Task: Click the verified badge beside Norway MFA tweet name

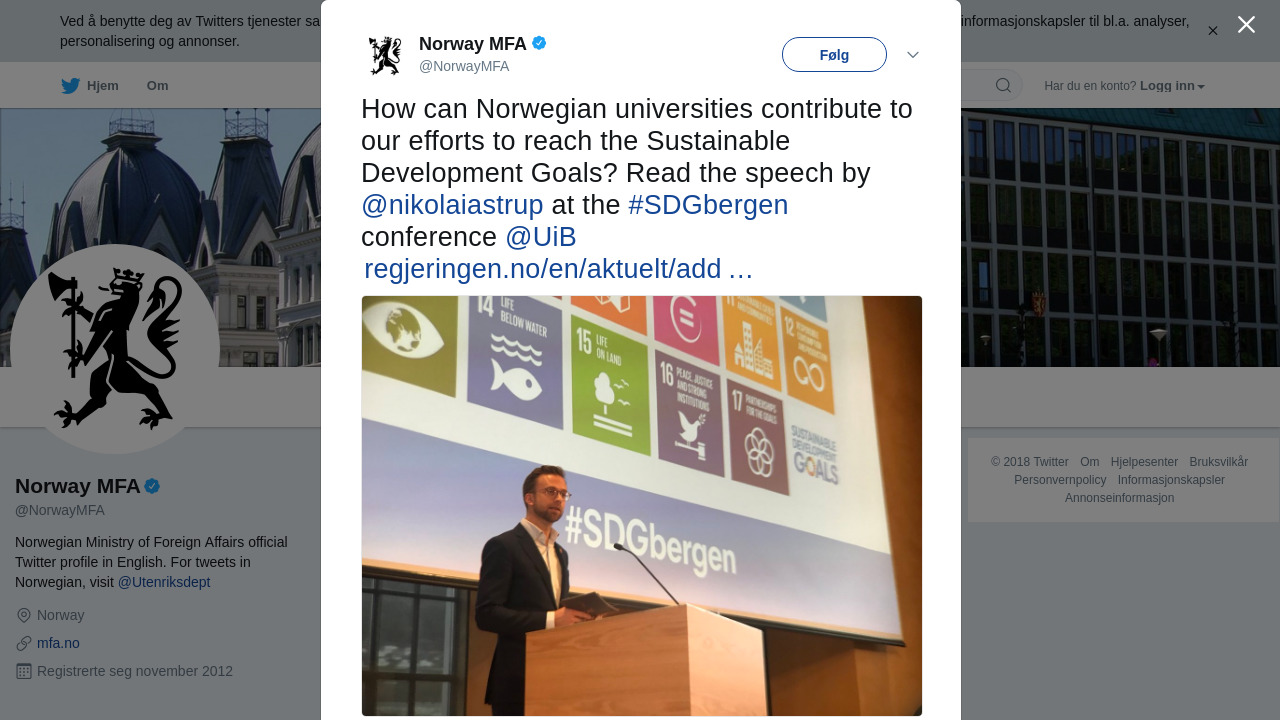Action: click(539, 43)
